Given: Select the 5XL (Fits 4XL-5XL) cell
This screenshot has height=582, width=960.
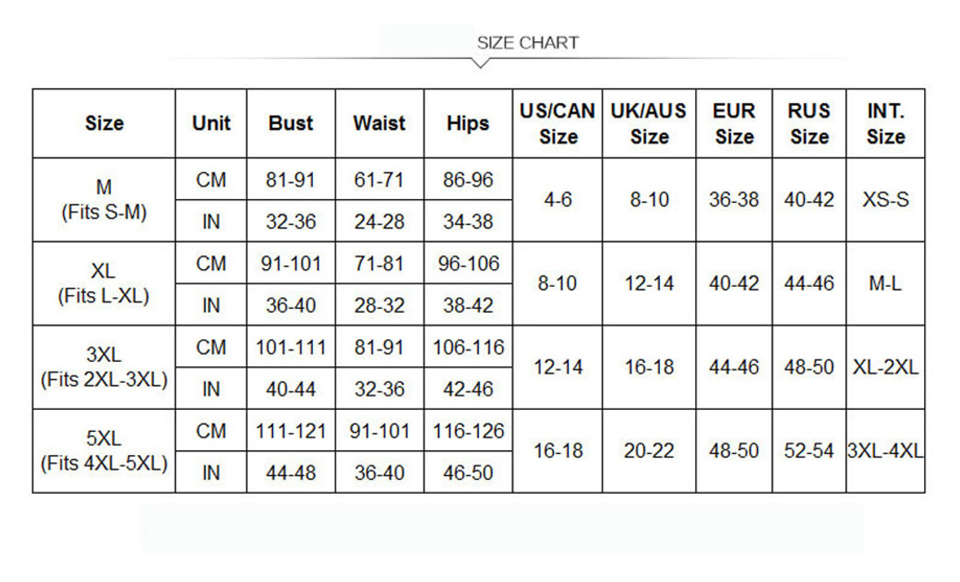Looking at the screenshot, I should pyautogui.click(x=104, y=451).
